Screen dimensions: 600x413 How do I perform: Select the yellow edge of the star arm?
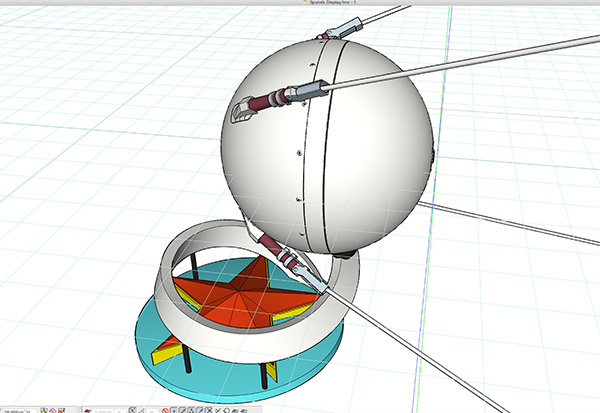tap(165, 354)
